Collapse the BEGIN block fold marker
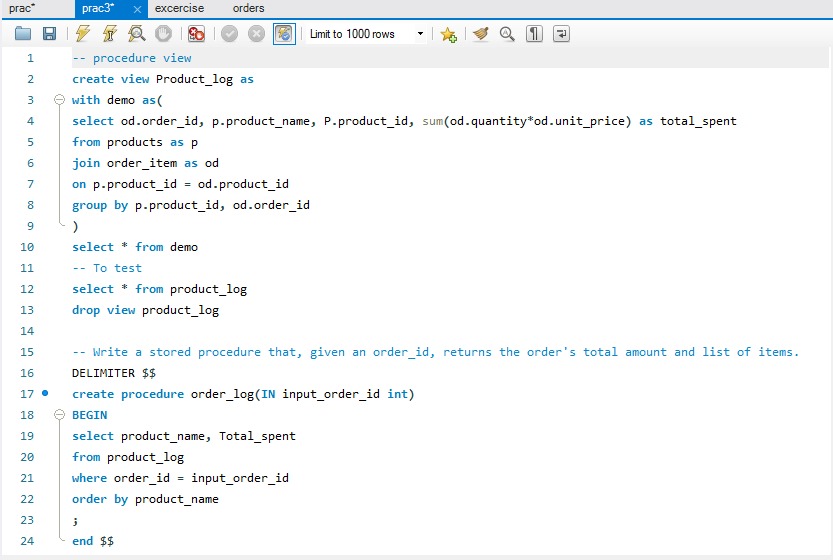The width and height of the screenshot is (833, 560). [60, 414]
